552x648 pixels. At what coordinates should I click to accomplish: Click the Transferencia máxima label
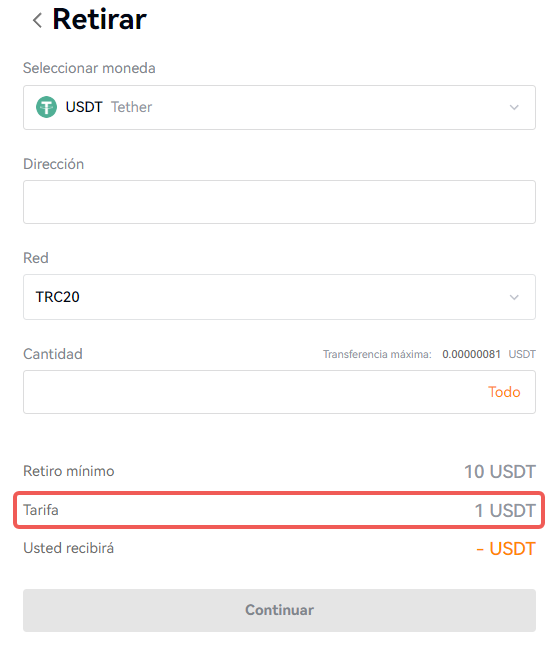coord(377,354)
